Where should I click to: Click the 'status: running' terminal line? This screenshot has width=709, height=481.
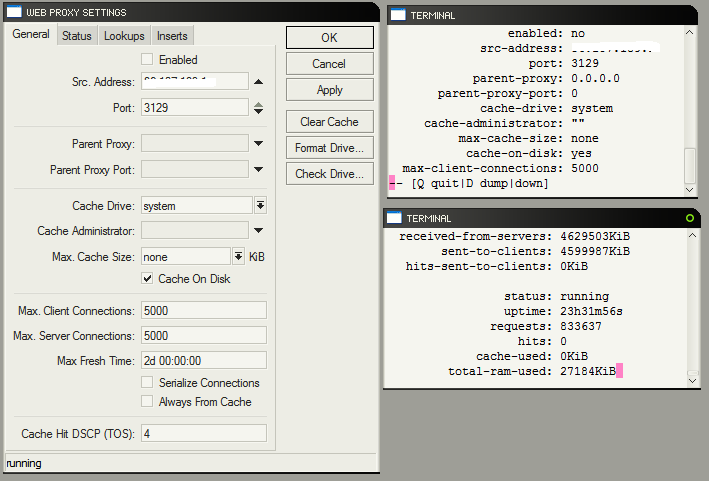tap(557, 297)
